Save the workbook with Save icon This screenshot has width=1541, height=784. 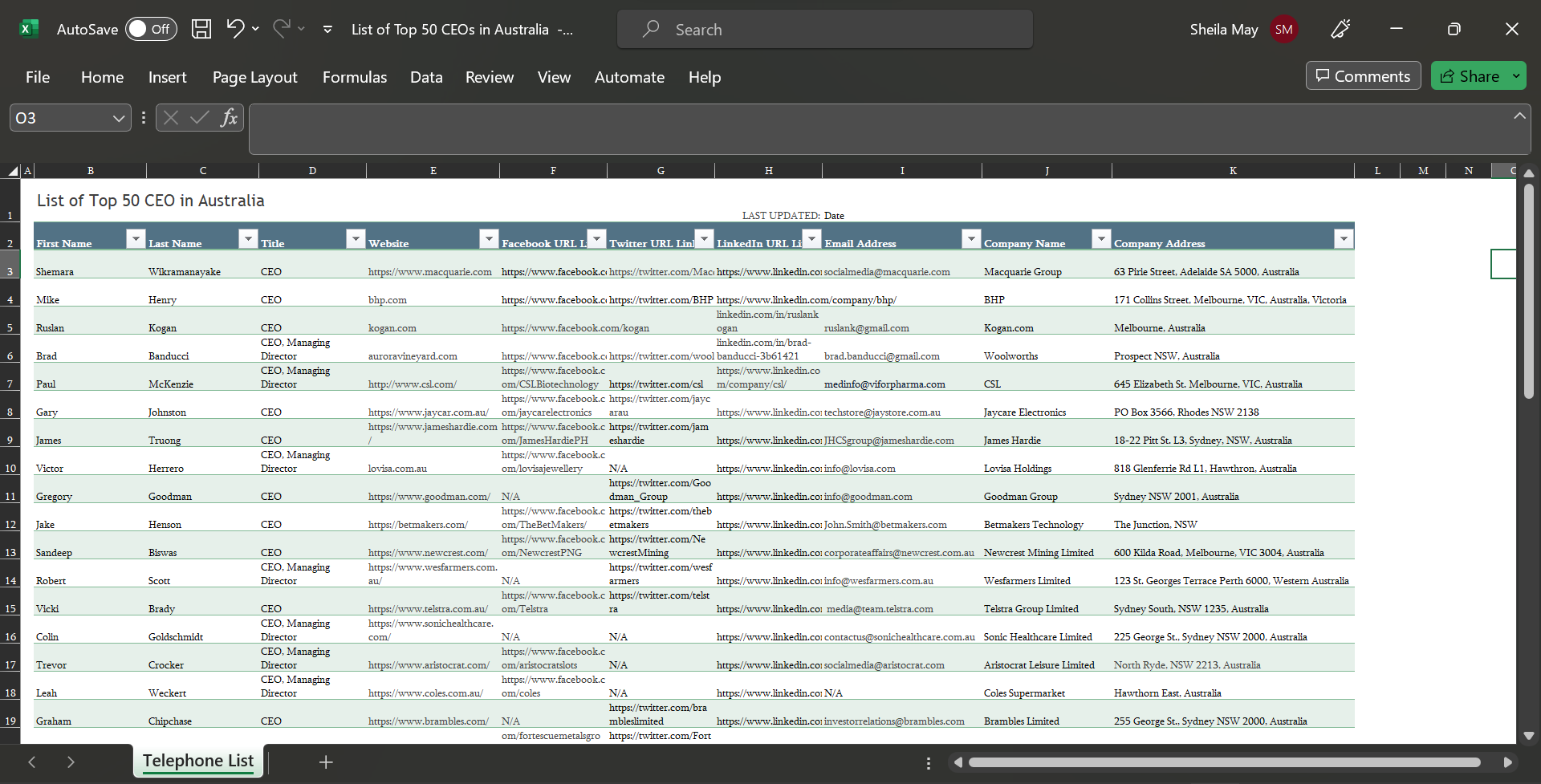click(x=201, y=29)
